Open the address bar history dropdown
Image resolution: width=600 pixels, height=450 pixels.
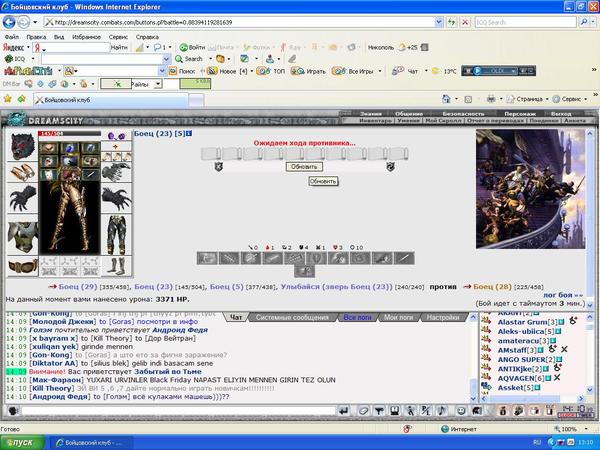click(439, 22)
